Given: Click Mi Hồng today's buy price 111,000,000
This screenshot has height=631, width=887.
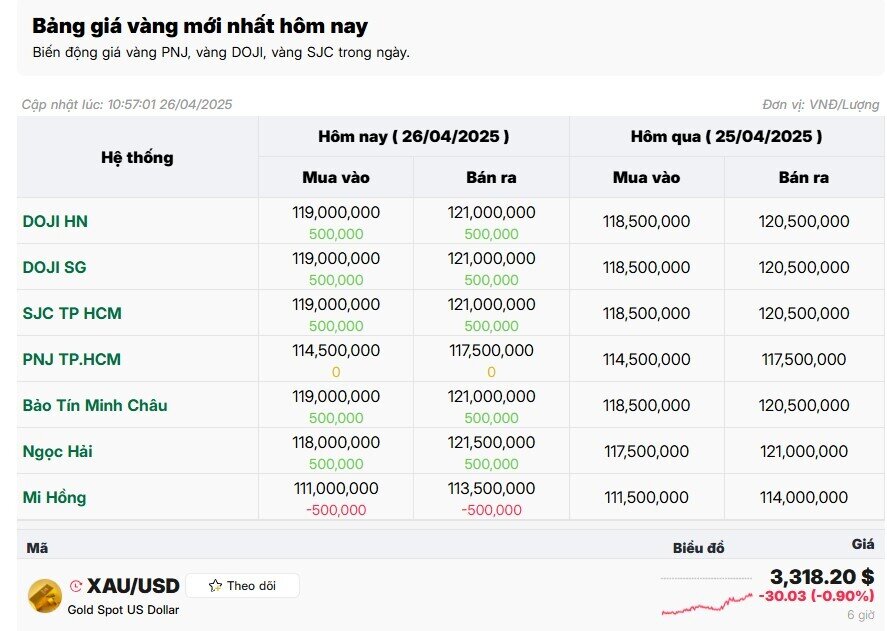Looking at the screenshot, I should point(336,488).
